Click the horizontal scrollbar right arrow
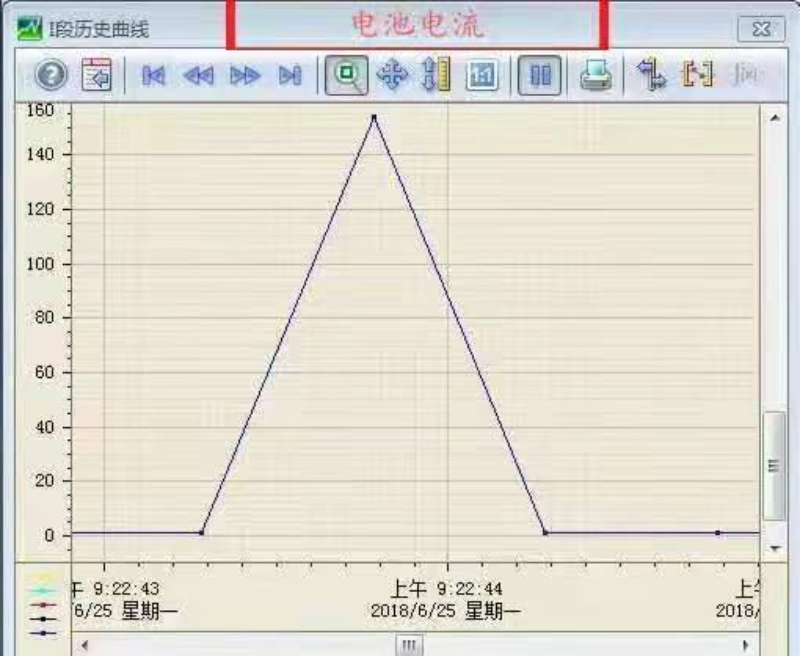This screenshot has width=800, height=656. pyautogui.click(x=746, y=645)
